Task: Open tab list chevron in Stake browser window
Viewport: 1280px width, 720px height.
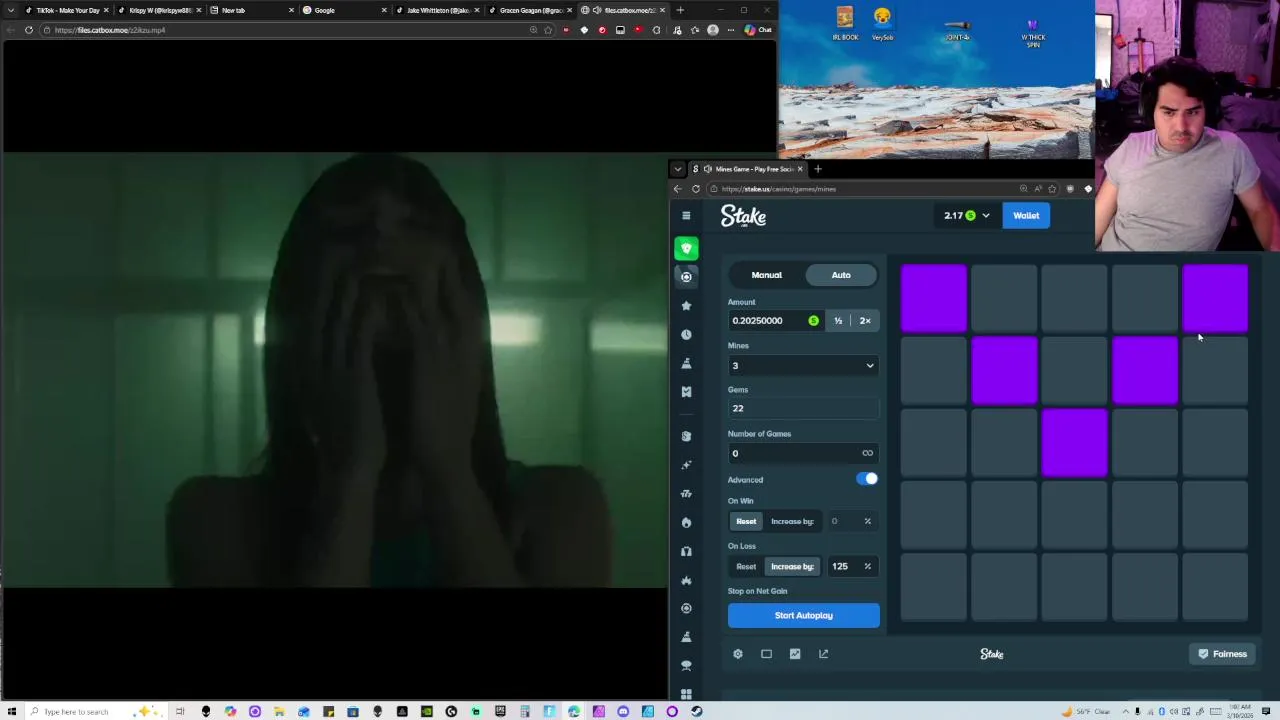Action: 678,169
